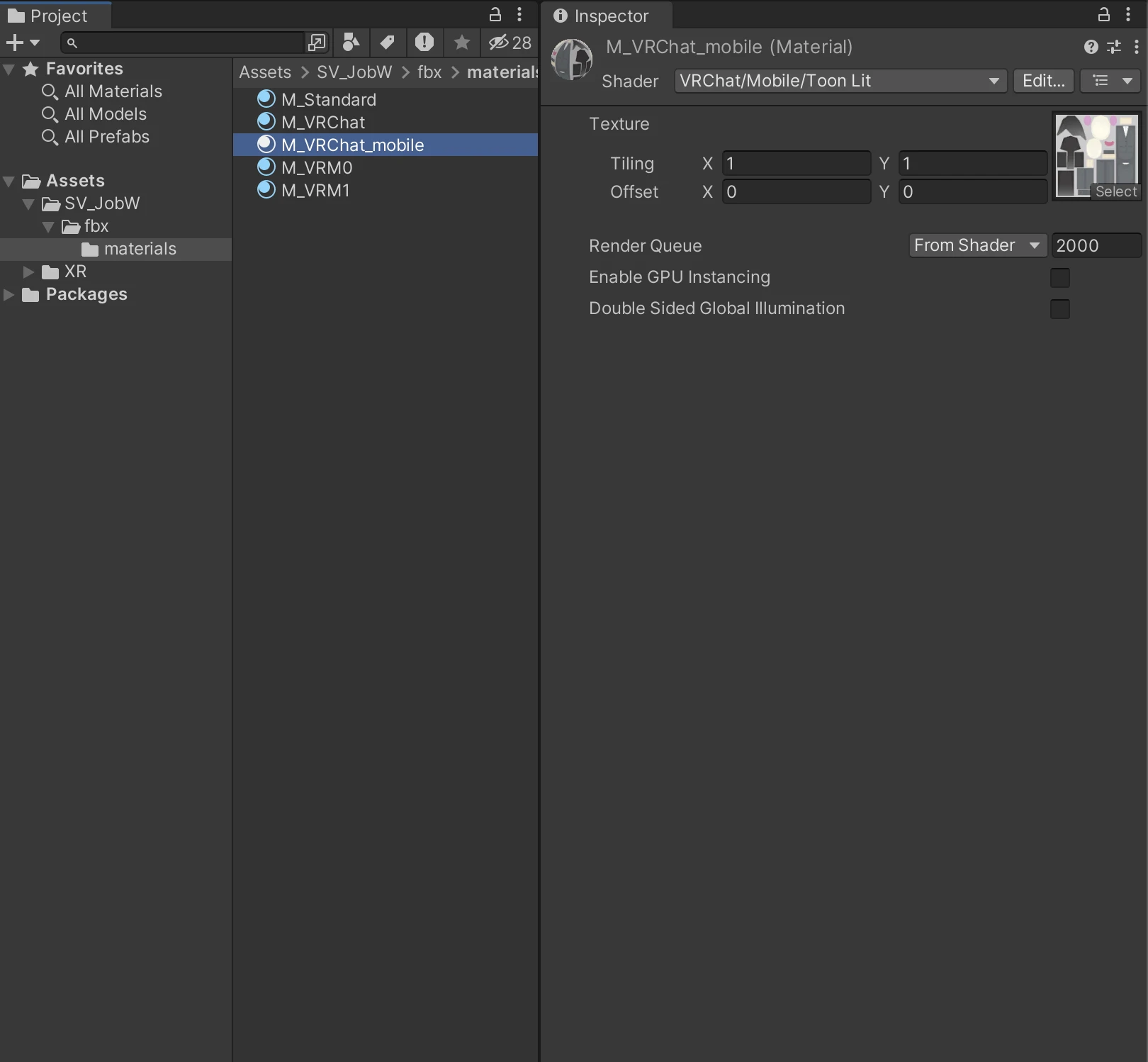The height and width of the screenshot is (1062, 1148).
Task: Select the SV_JobW folder in tree
Action: coord(102,203)
